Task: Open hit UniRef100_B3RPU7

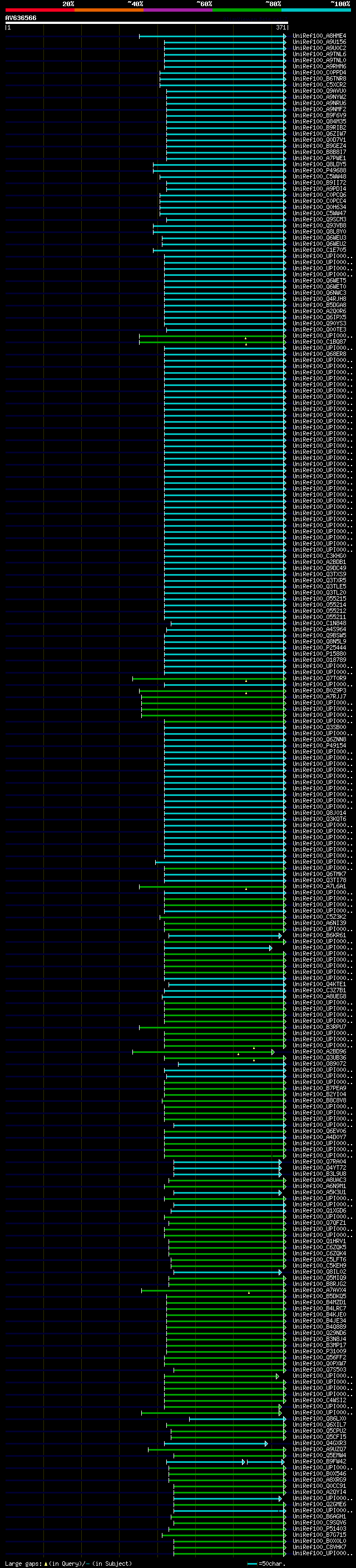Action: pos(319,1027)
